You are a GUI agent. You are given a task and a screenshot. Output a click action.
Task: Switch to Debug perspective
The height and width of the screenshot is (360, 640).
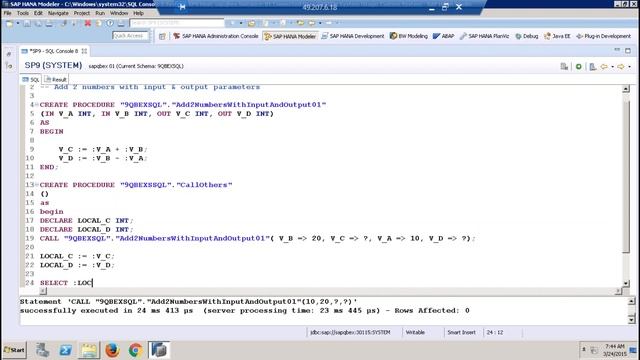pyautogui.click(x=527, y=36)
